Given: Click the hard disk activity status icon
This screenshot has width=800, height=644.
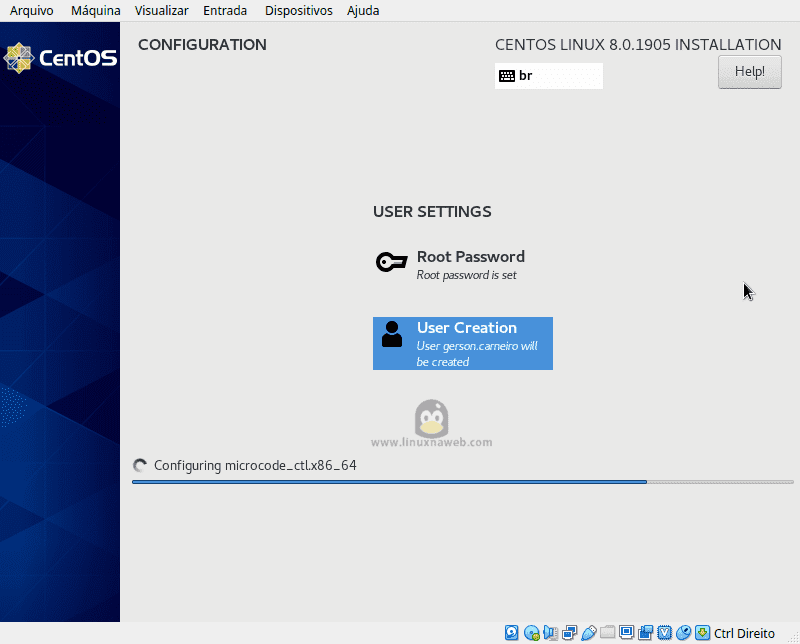Looking at the screenshot, I should pyautogui.click(x=511, y=633).
